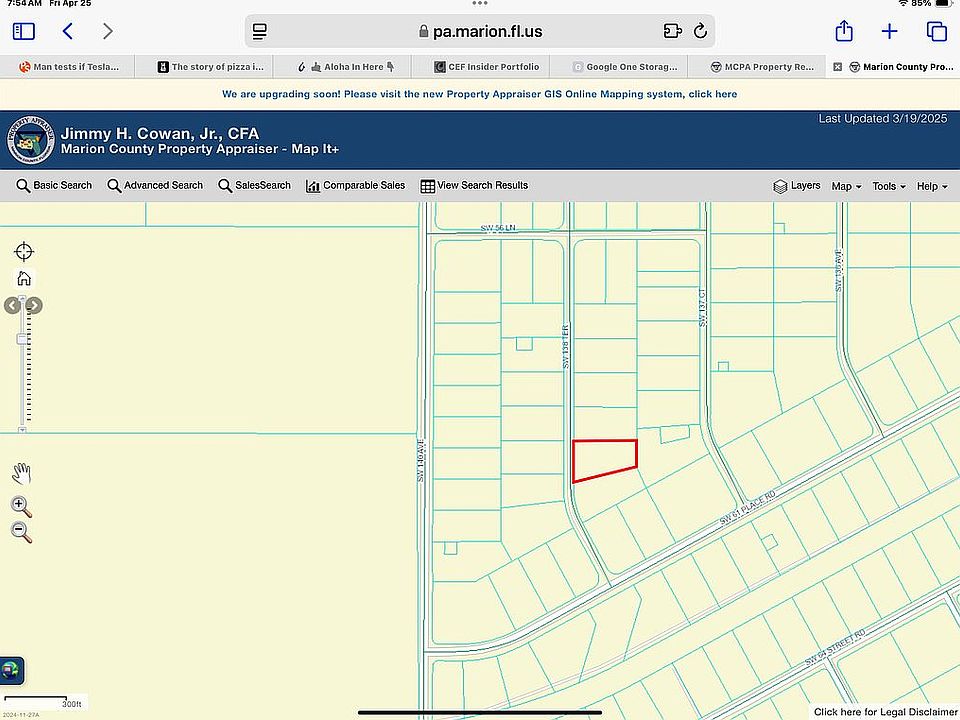Viewport: 960px width, 720px height.
Task: Click next extent arrow on map
Action: [35, 305]
